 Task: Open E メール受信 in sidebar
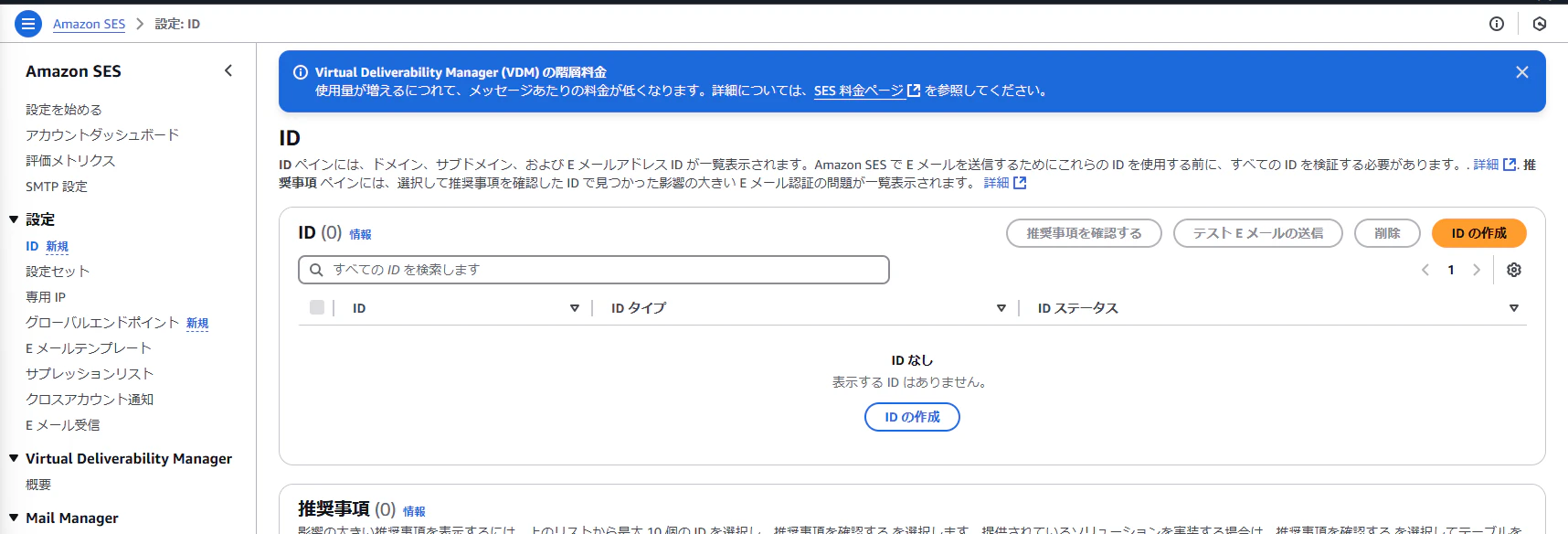pyautogui.click(x=63, y=425)
